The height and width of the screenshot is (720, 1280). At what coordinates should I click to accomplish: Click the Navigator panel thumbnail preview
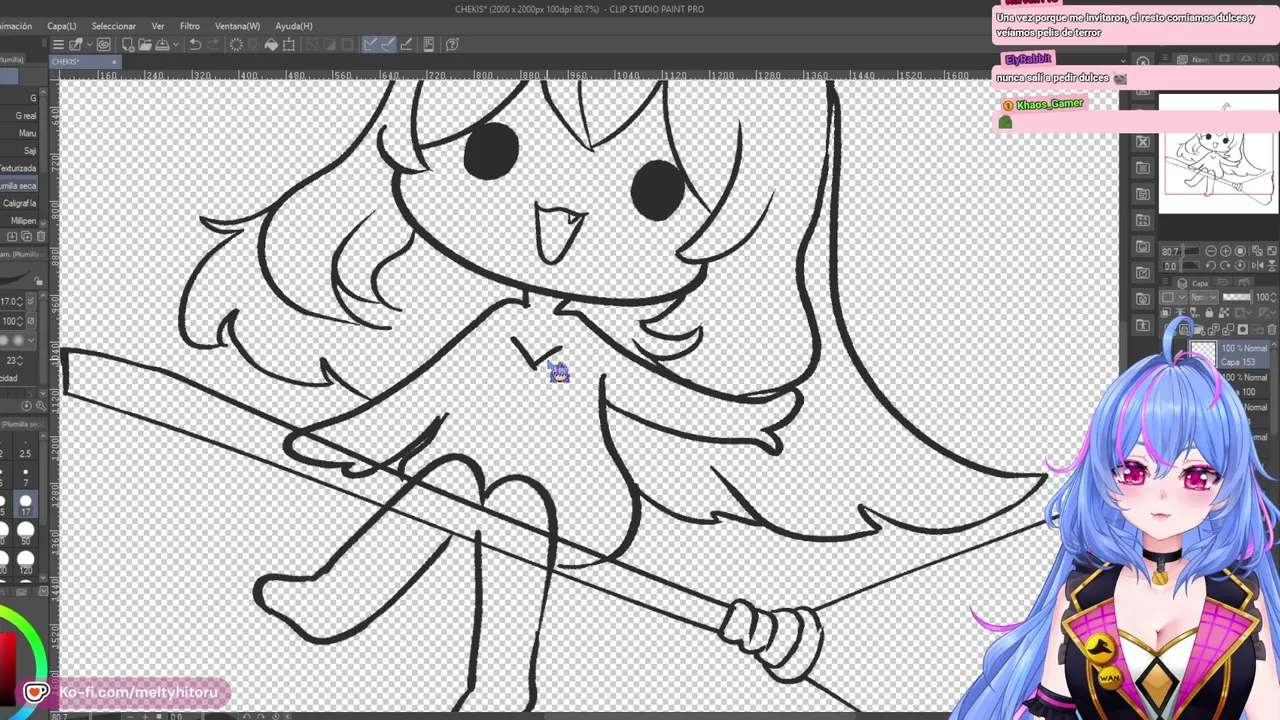tap(1218, 153)
